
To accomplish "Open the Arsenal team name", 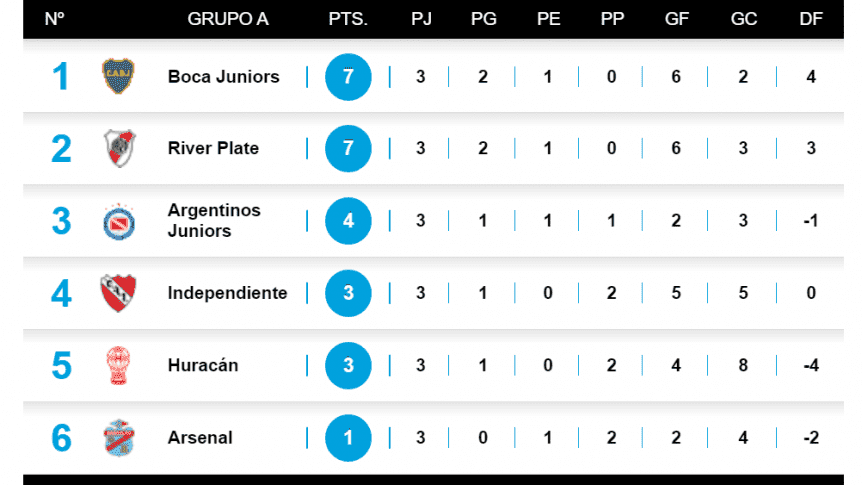I will [200, 438].
